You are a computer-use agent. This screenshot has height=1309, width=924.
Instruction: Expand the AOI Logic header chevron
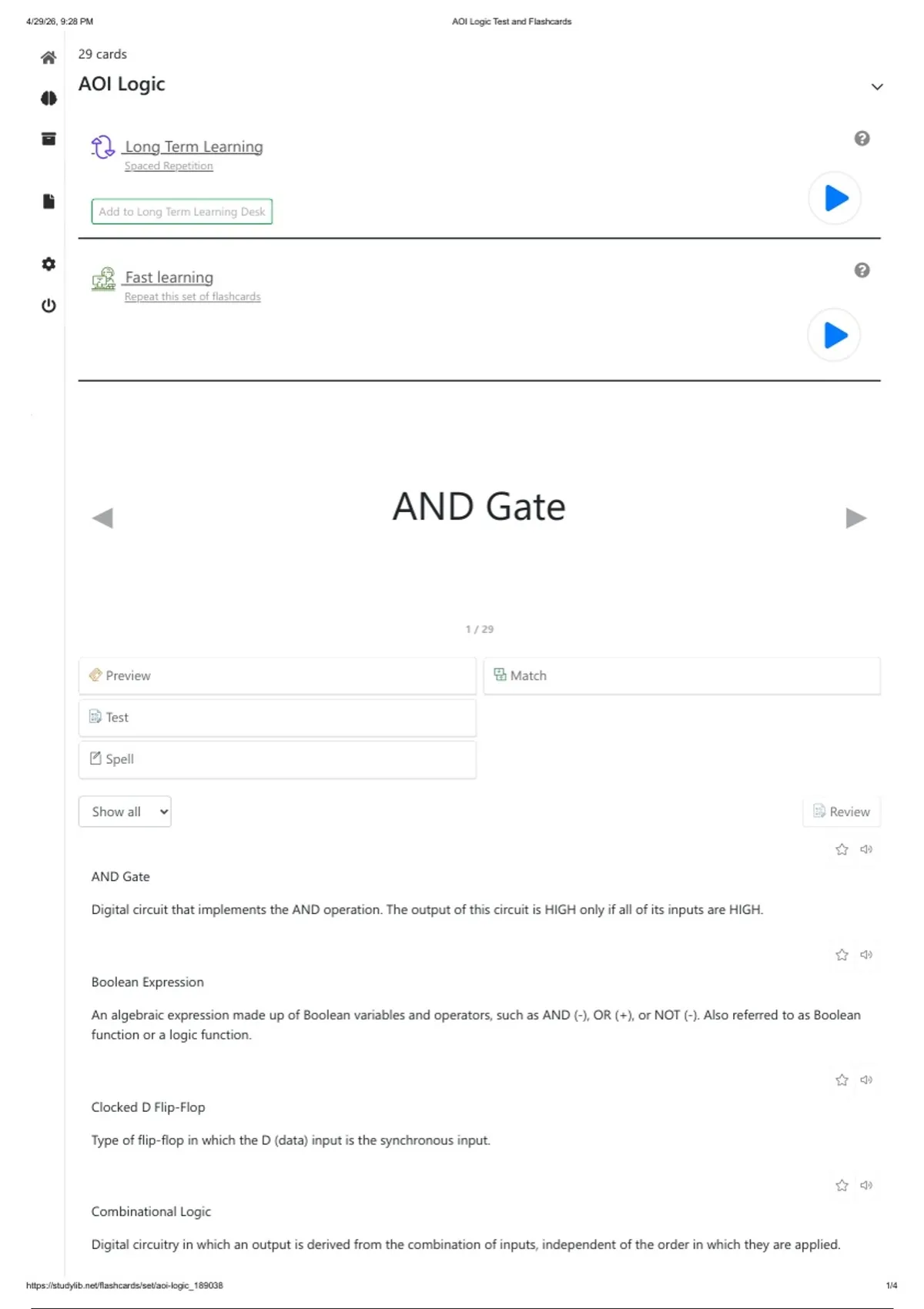(x=877, y=87)
